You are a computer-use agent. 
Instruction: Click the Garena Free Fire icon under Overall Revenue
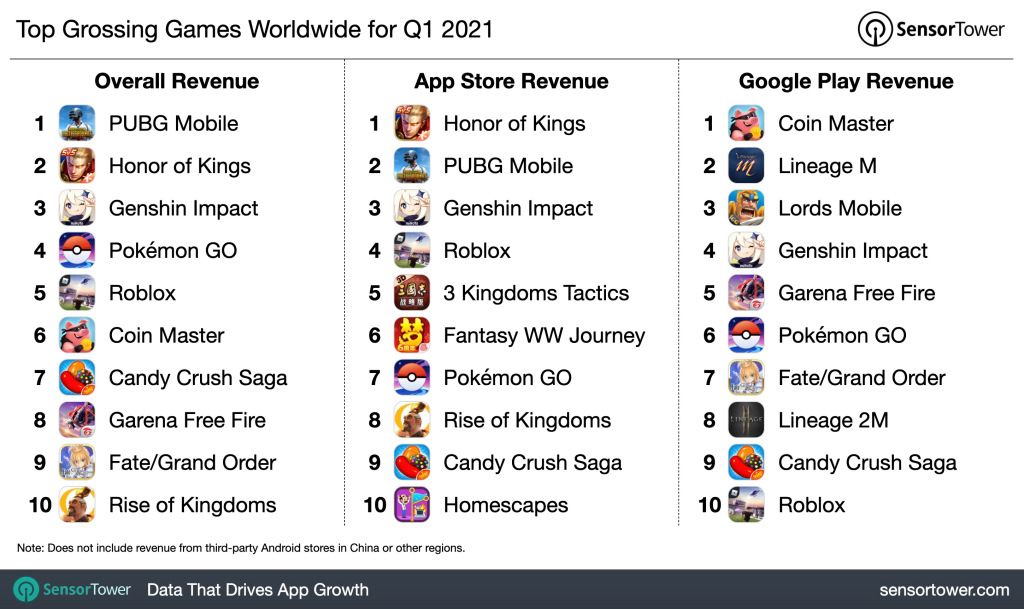77,420
